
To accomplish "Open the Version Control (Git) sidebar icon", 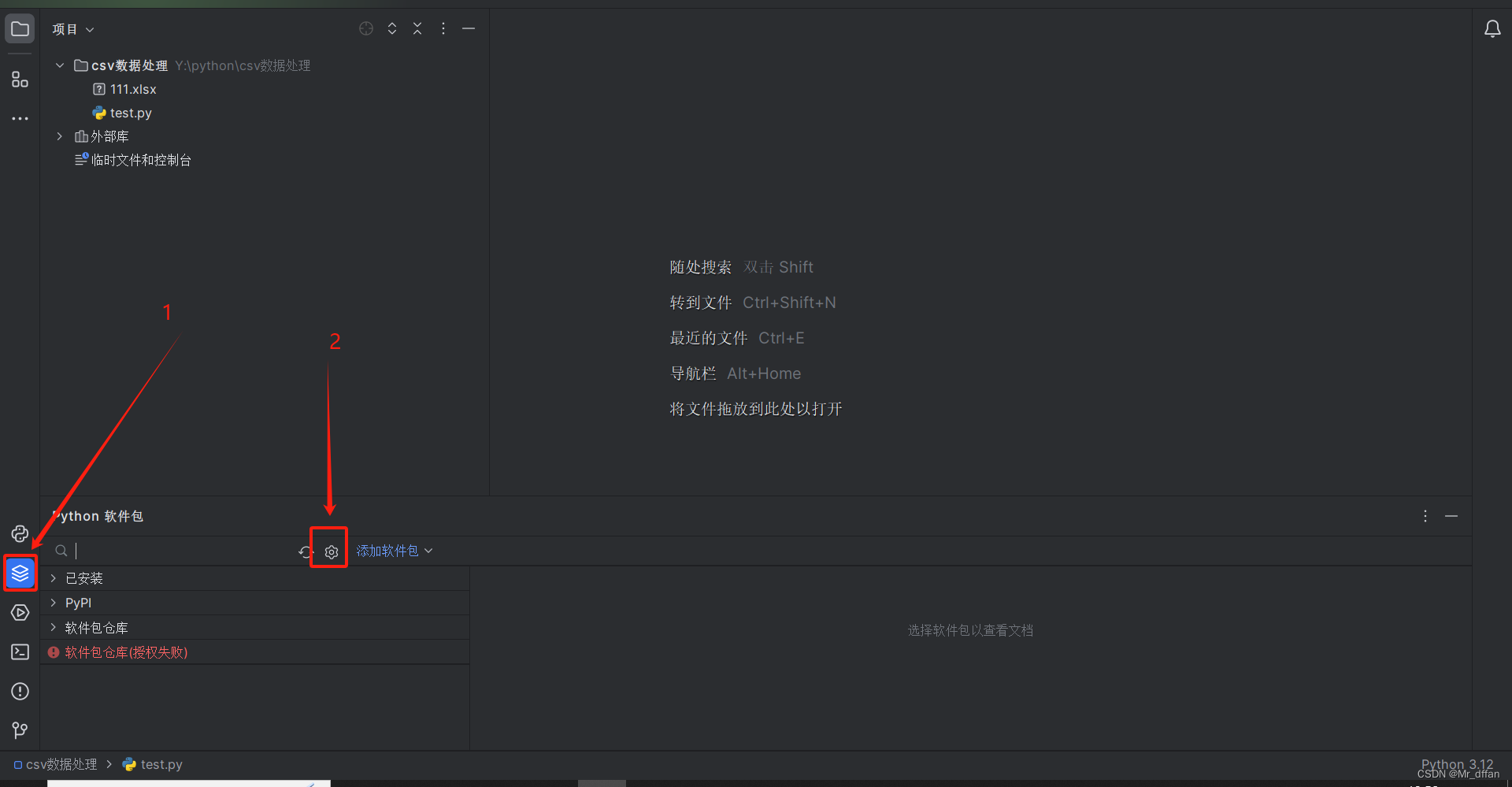I will [20, 730].
